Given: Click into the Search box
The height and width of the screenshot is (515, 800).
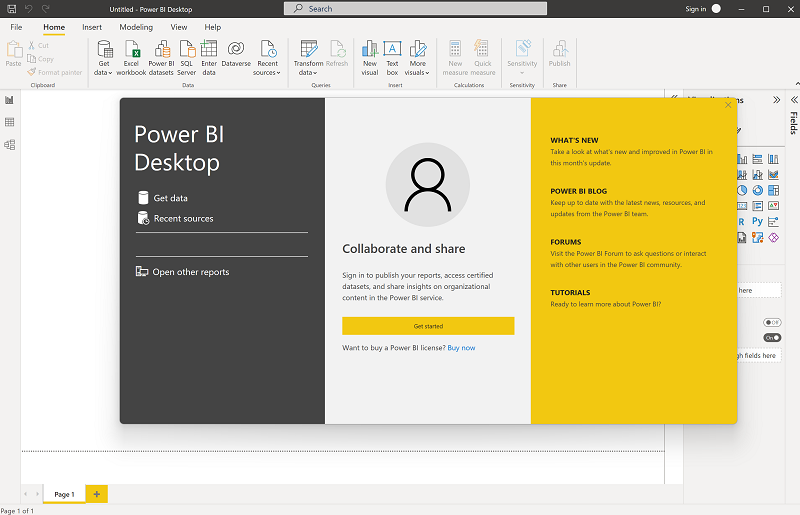Looking at the screenshot, I should [415, 9].
